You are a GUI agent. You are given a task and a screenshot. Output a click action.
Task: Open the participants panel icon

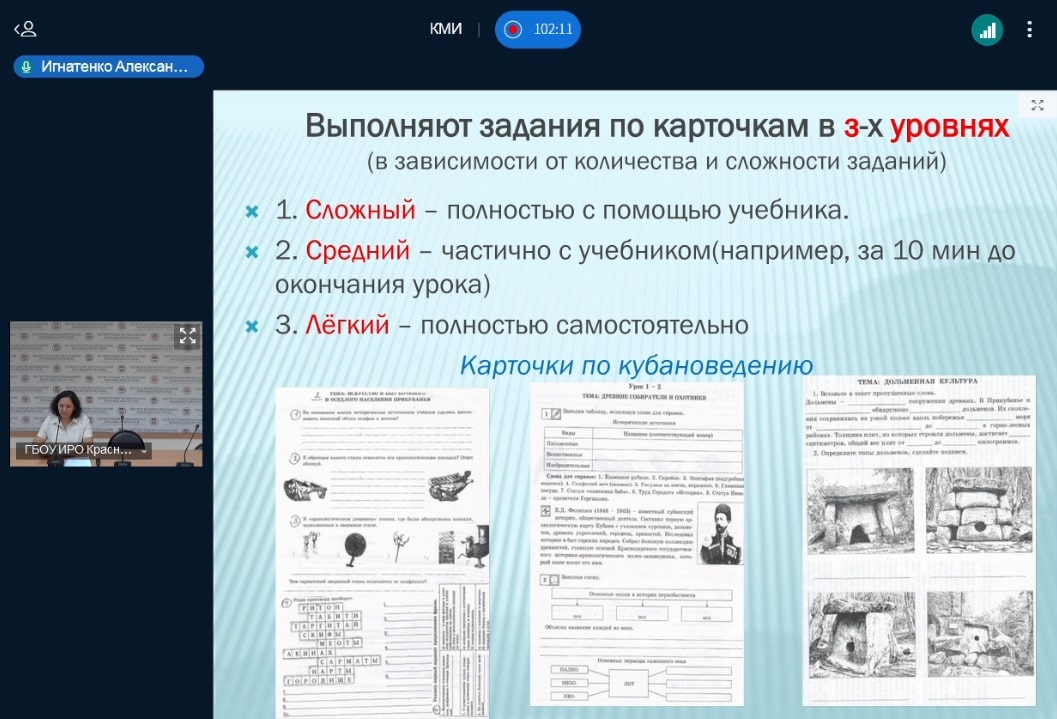coord(25,29)
